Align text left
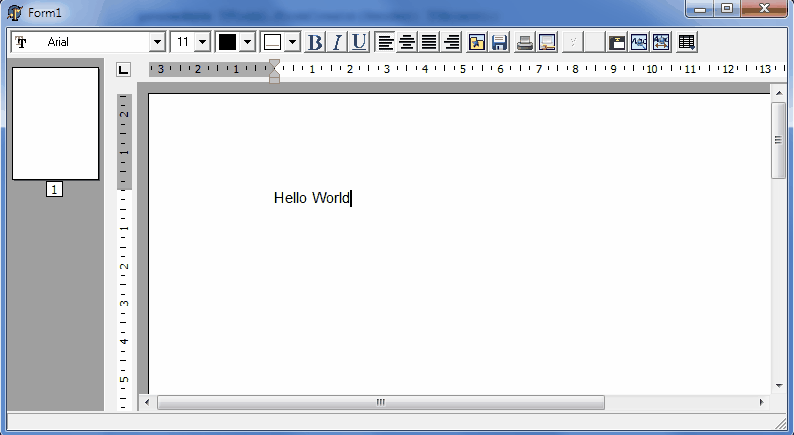 (x=385, y=42)
